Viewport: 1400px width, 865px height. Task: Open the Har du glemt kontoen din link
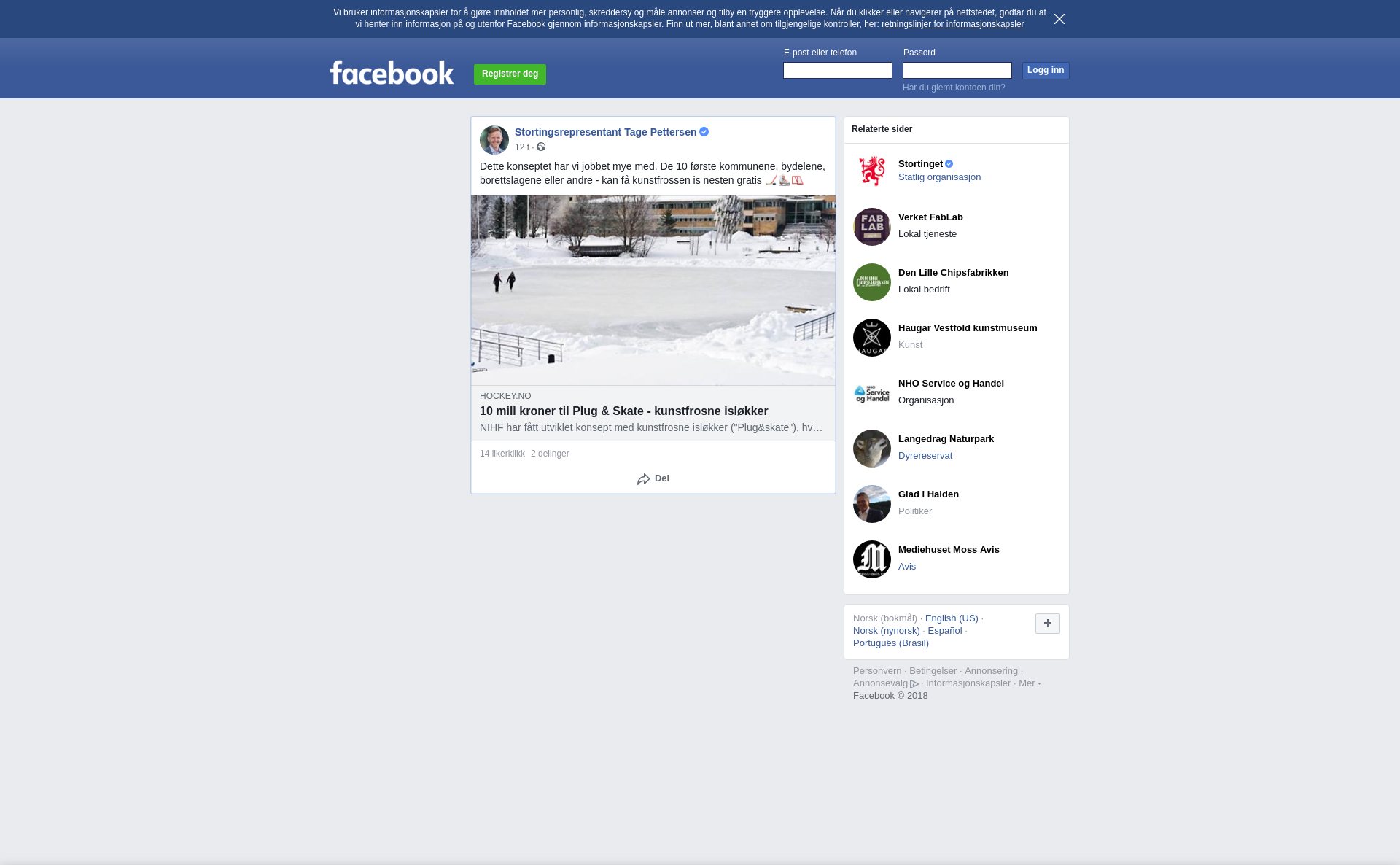pyautogui.click(x=954, y=88)
